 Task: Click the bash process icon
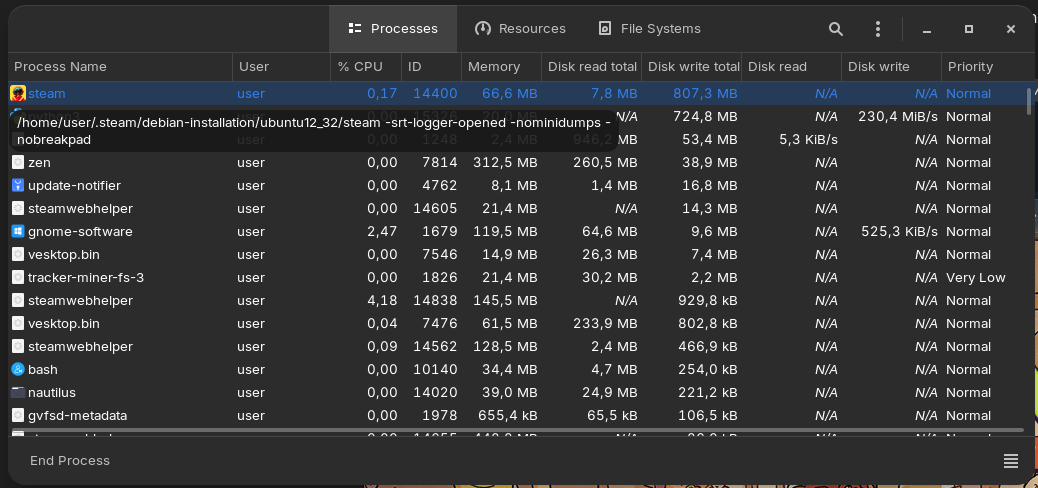click(18, 369)
